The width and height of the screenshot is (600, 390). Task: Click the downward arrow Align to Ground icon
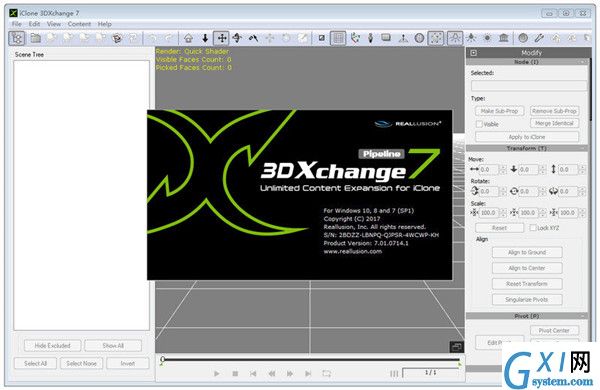point(205,38)
